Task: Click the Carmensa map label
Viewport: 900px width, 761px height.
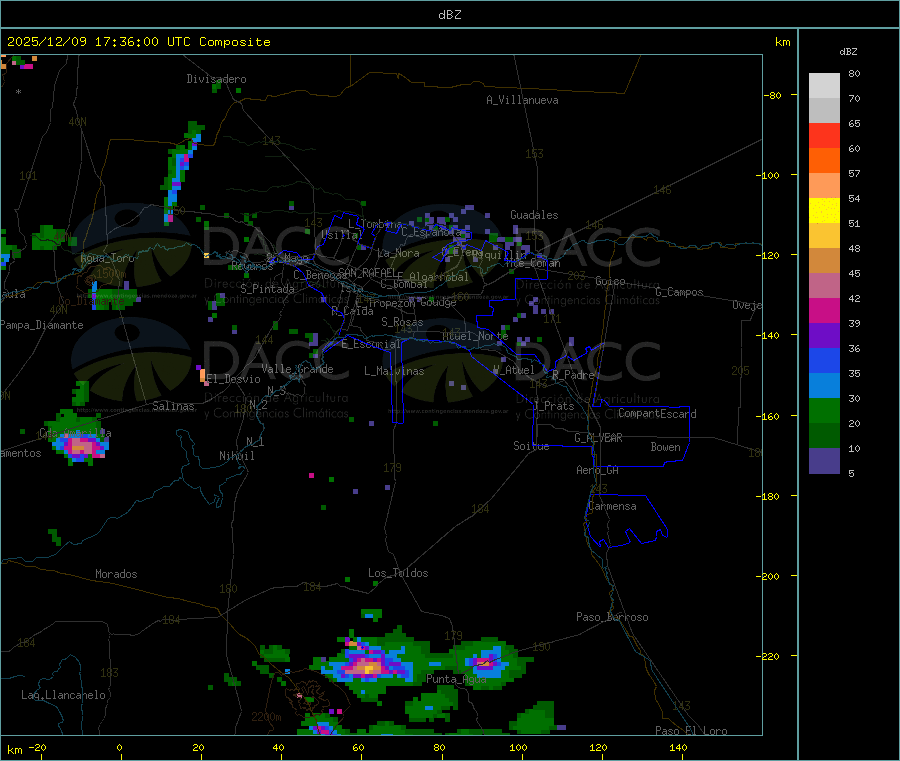Action: click(x=612, y=506)
